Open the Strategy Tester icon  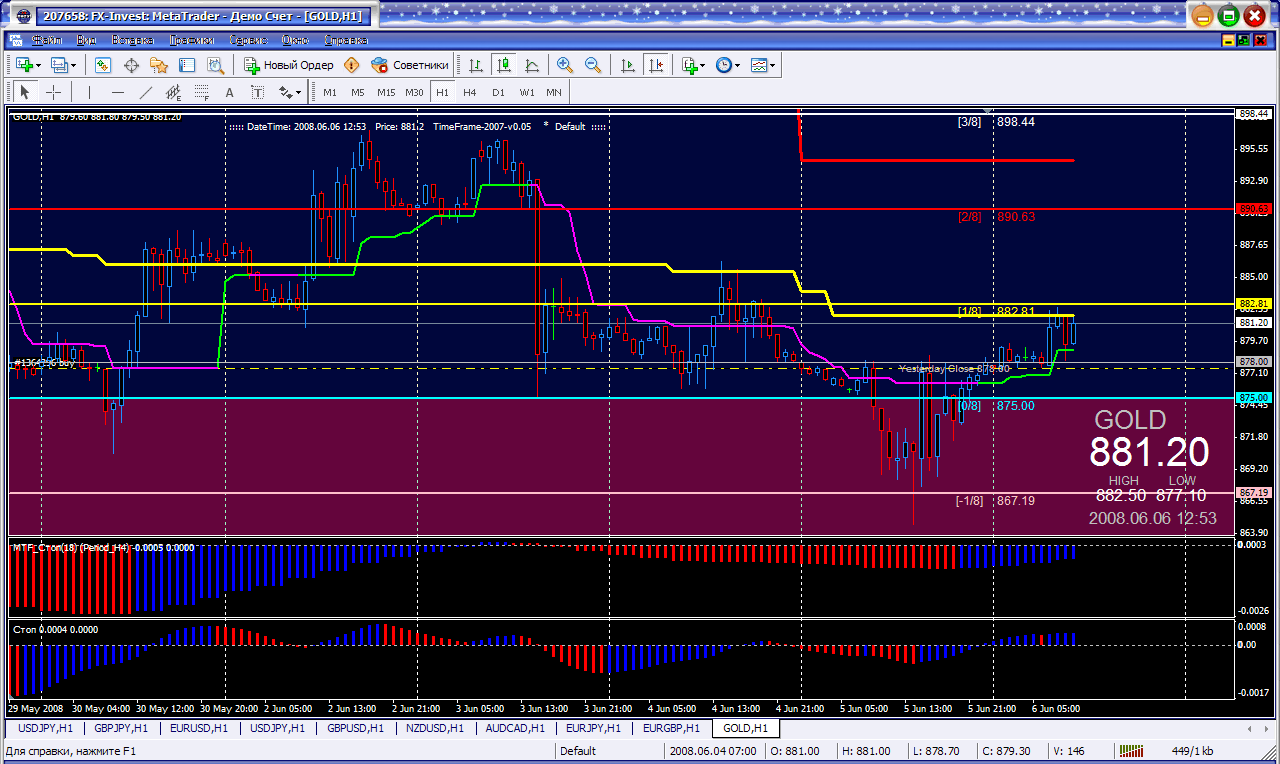point(214,65)
